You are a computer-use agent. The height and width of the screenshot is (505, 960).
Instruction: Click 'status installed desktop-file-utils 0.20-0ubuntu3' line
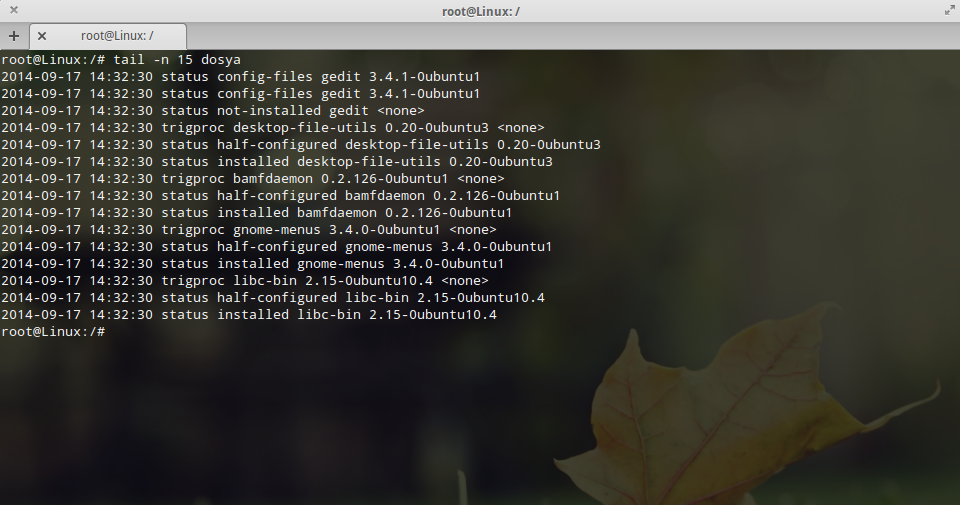coord(277,162)
